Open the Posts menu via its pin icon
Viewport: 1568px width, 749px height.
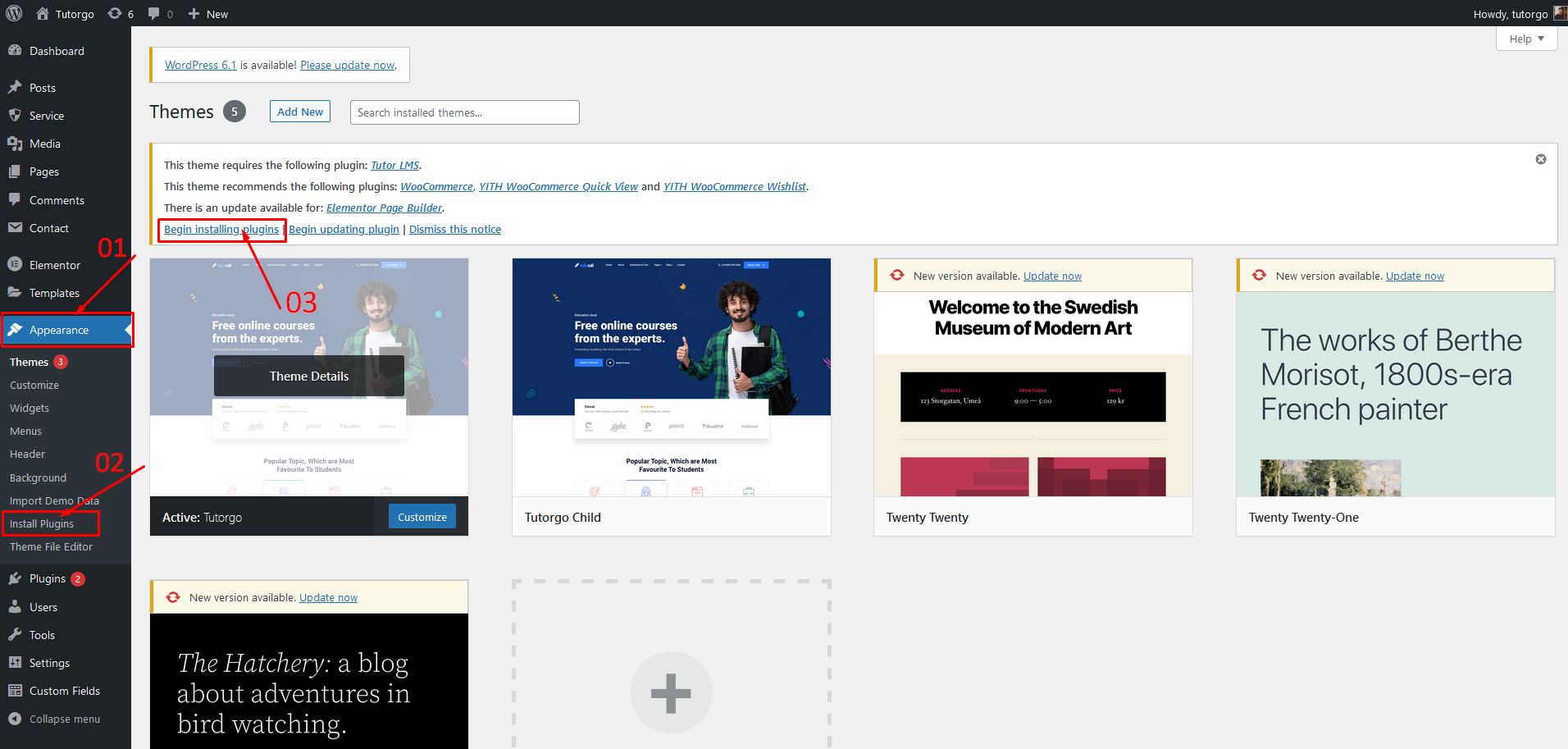tap(15, 87)
